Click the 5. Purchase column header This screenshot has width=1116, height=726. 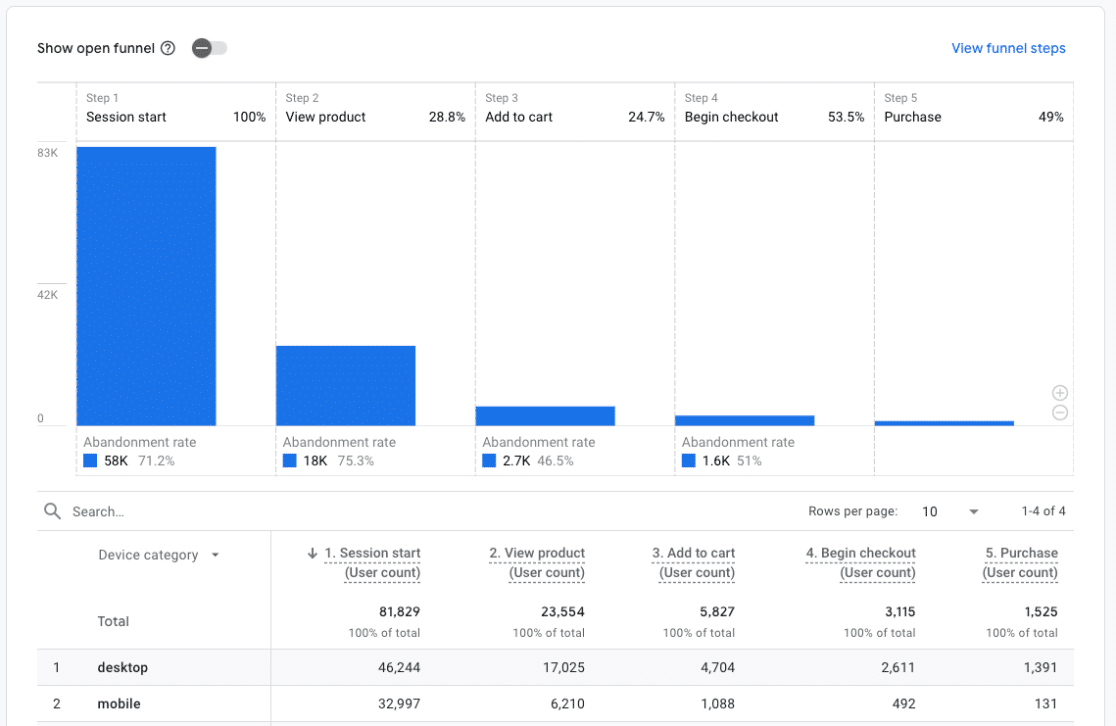[1022, 552]
